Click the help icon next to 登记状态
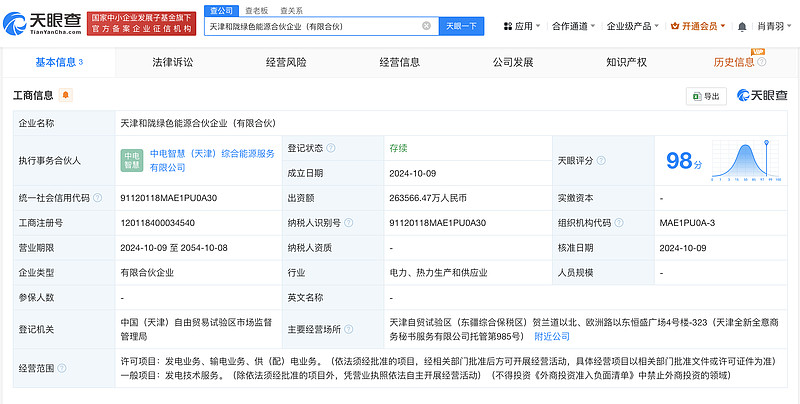 pyautogui.click(x=331, y=148)
